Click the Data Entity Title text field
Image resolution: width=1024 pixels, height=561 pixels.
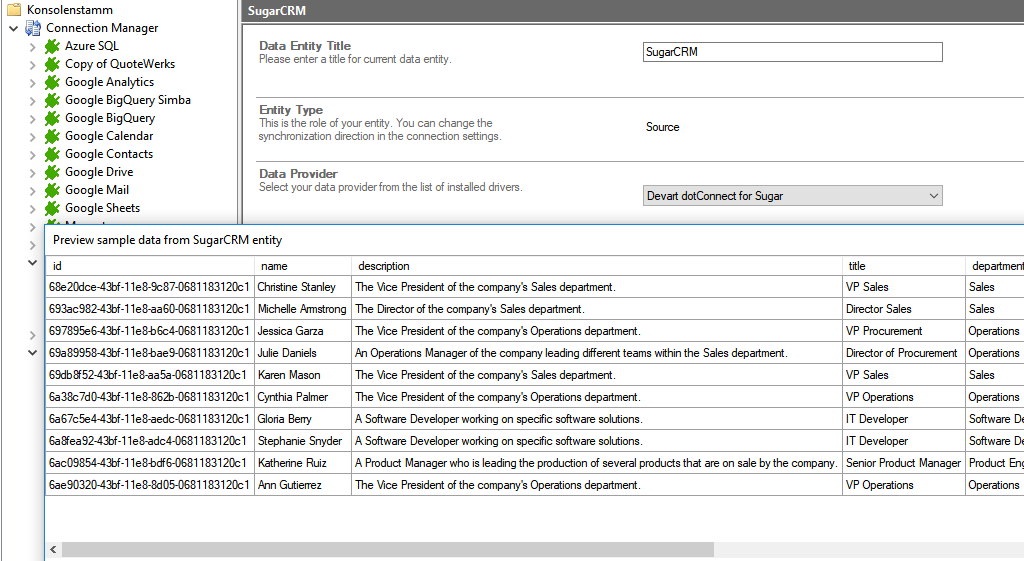tap(792, 52)
